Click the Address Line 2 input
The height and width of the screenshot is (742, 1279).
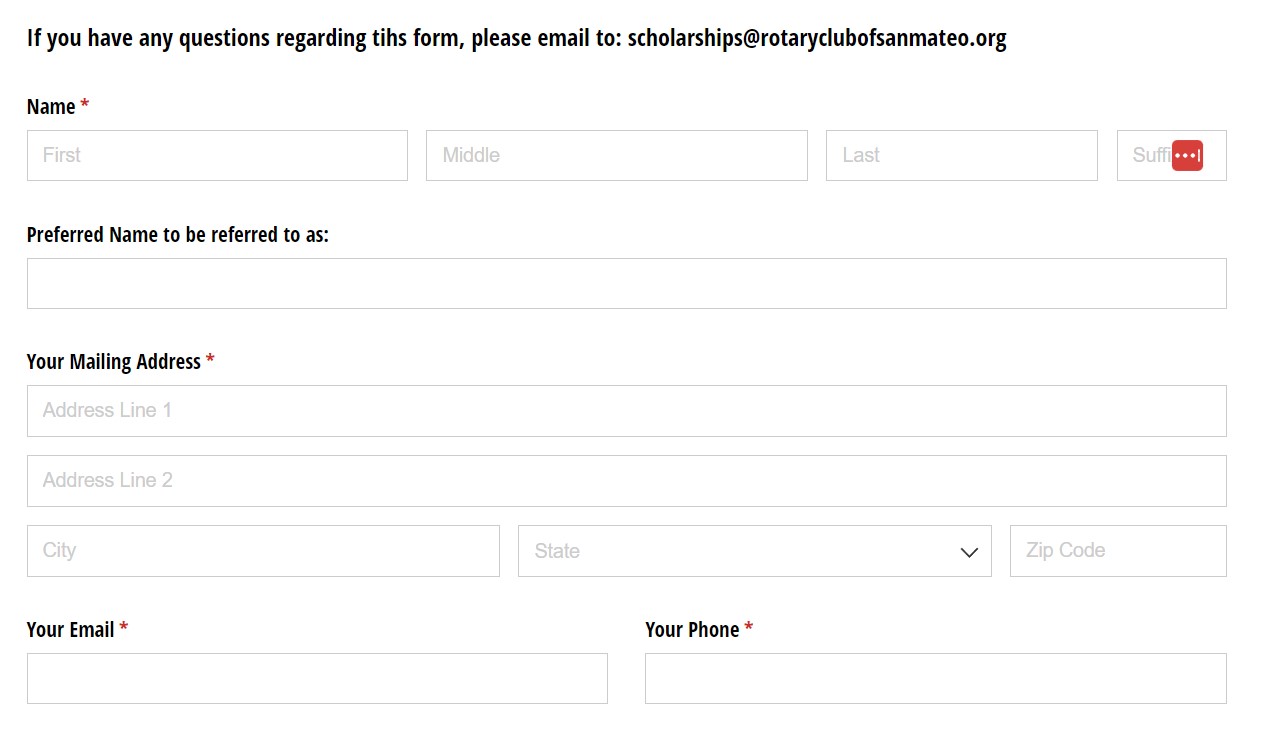tap(626, 481)
